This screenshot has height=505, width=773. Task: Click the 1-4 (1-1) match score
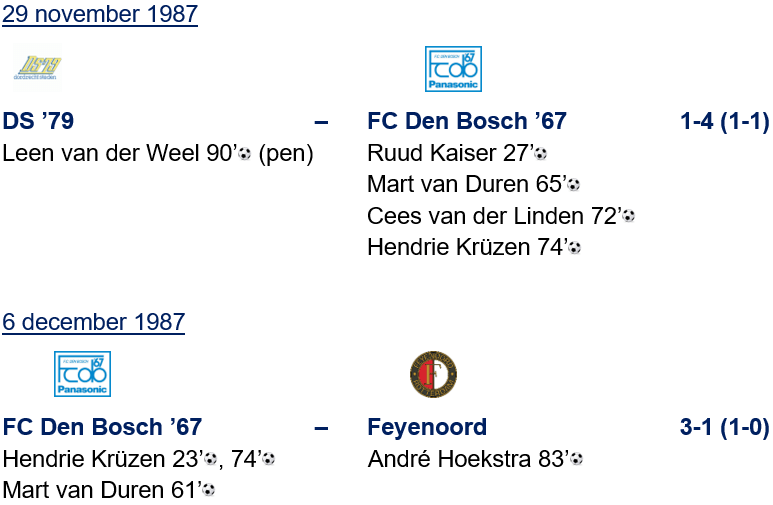(724, 122)
